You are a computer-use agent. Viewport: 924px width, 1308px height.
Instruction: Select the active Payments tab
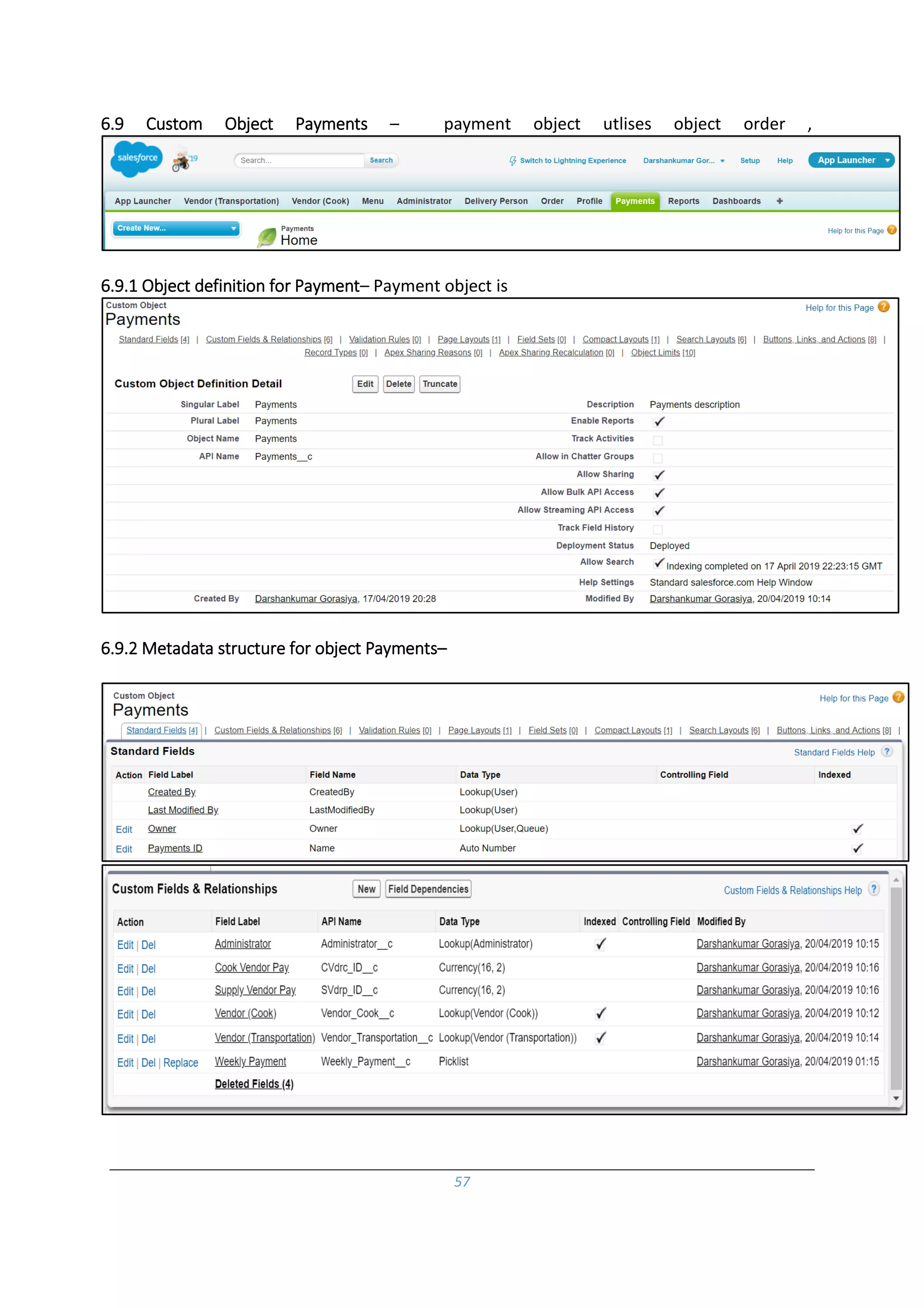635,201
